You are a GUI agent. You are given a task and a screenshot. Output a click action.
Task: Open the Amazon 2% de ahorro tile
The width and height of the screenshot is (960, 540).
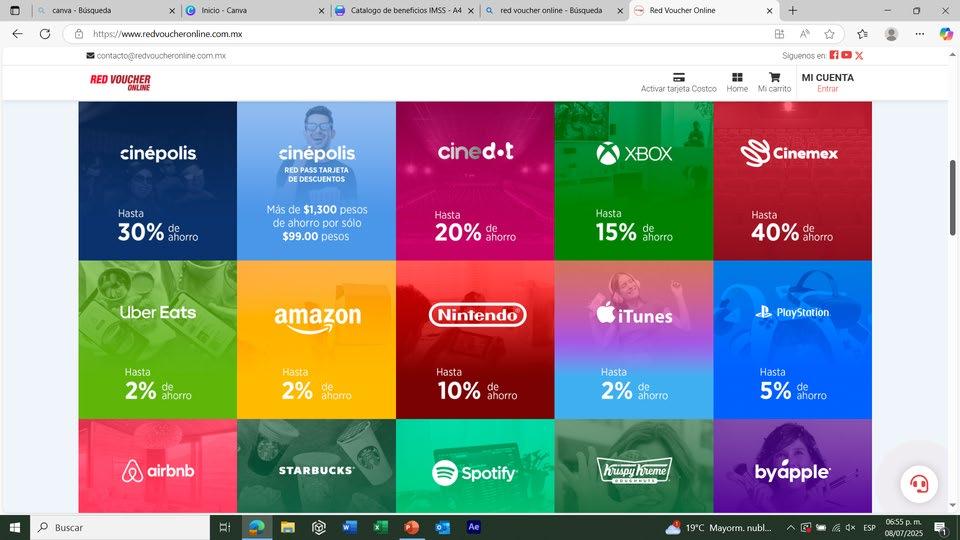317,340
